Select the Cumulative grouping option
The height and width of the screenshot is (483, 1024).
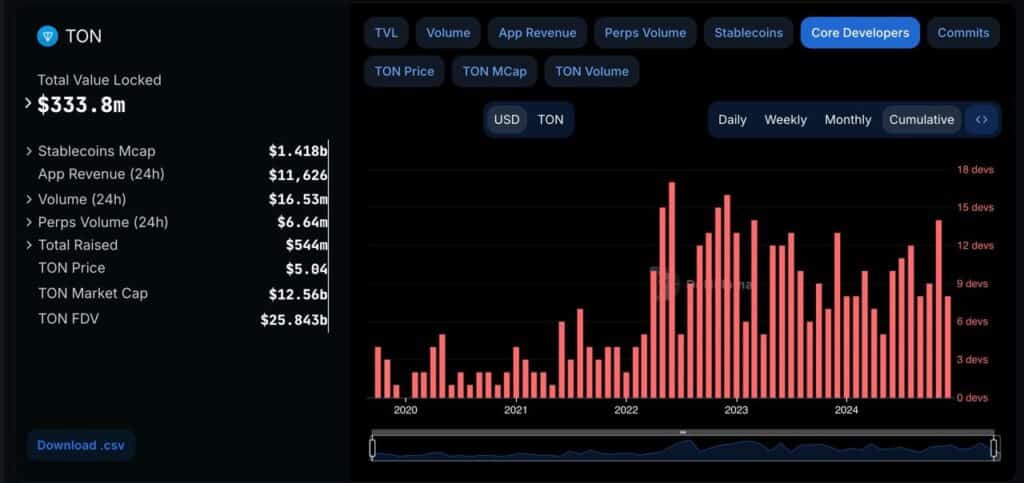pyautogui.click(x=921, y=120)
